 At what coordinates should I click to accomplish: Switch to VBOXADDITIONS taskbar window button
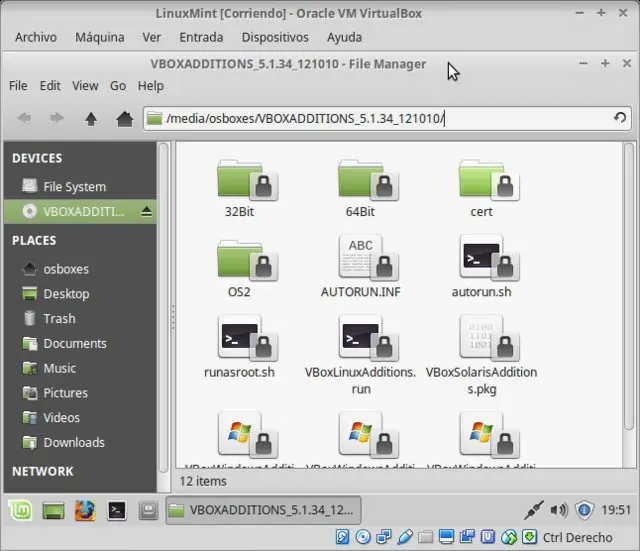(x=263, y=510)
